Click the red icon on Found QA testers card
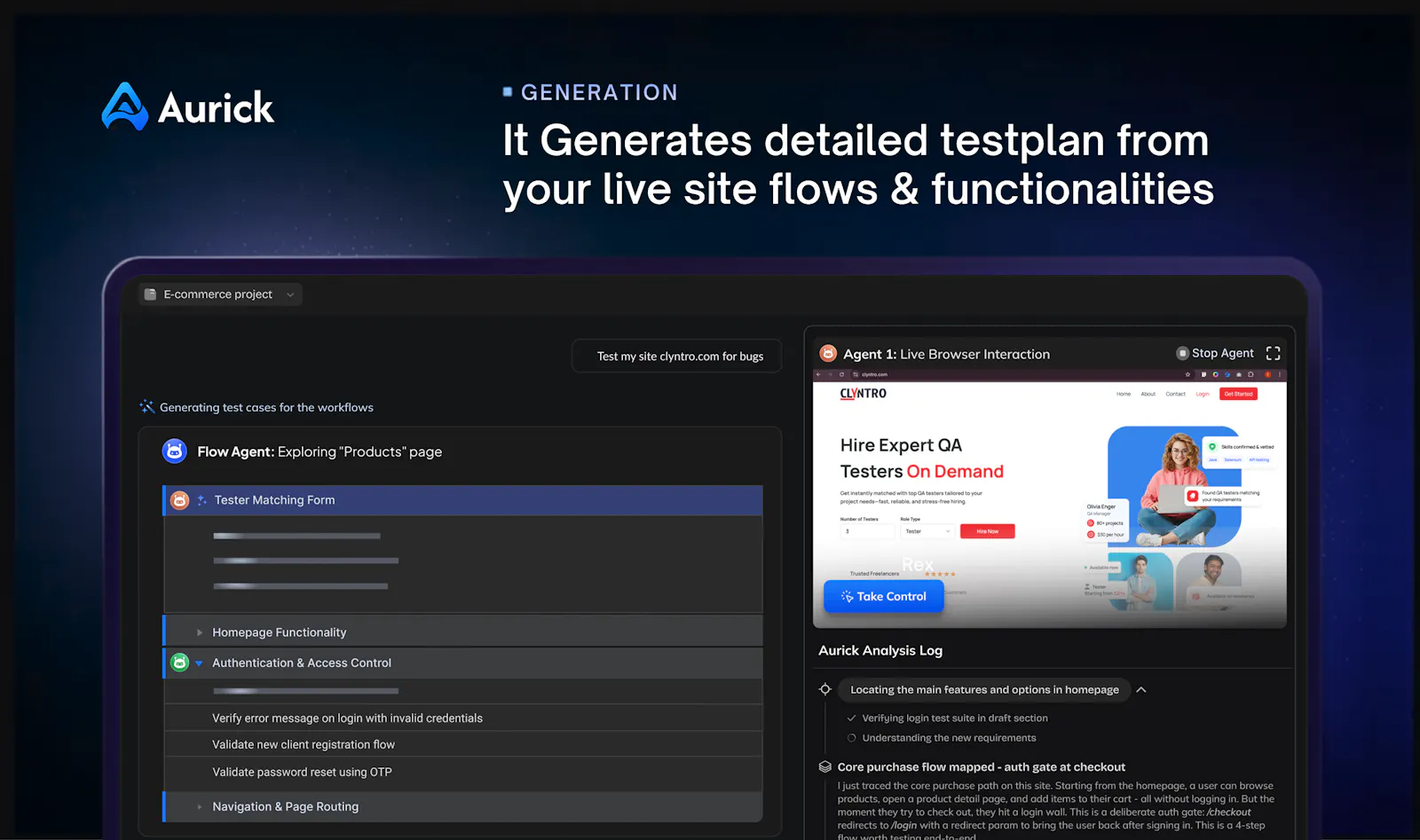The height and width of the screenshot is (840, 1420). pos(1193,496)
